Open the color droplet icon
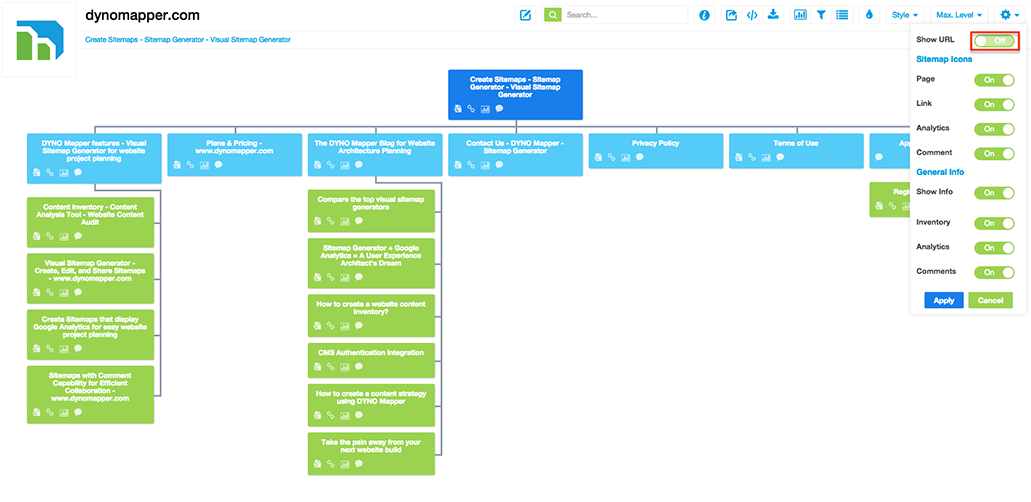The image size is (1031, 502). (x=869, y=14)
